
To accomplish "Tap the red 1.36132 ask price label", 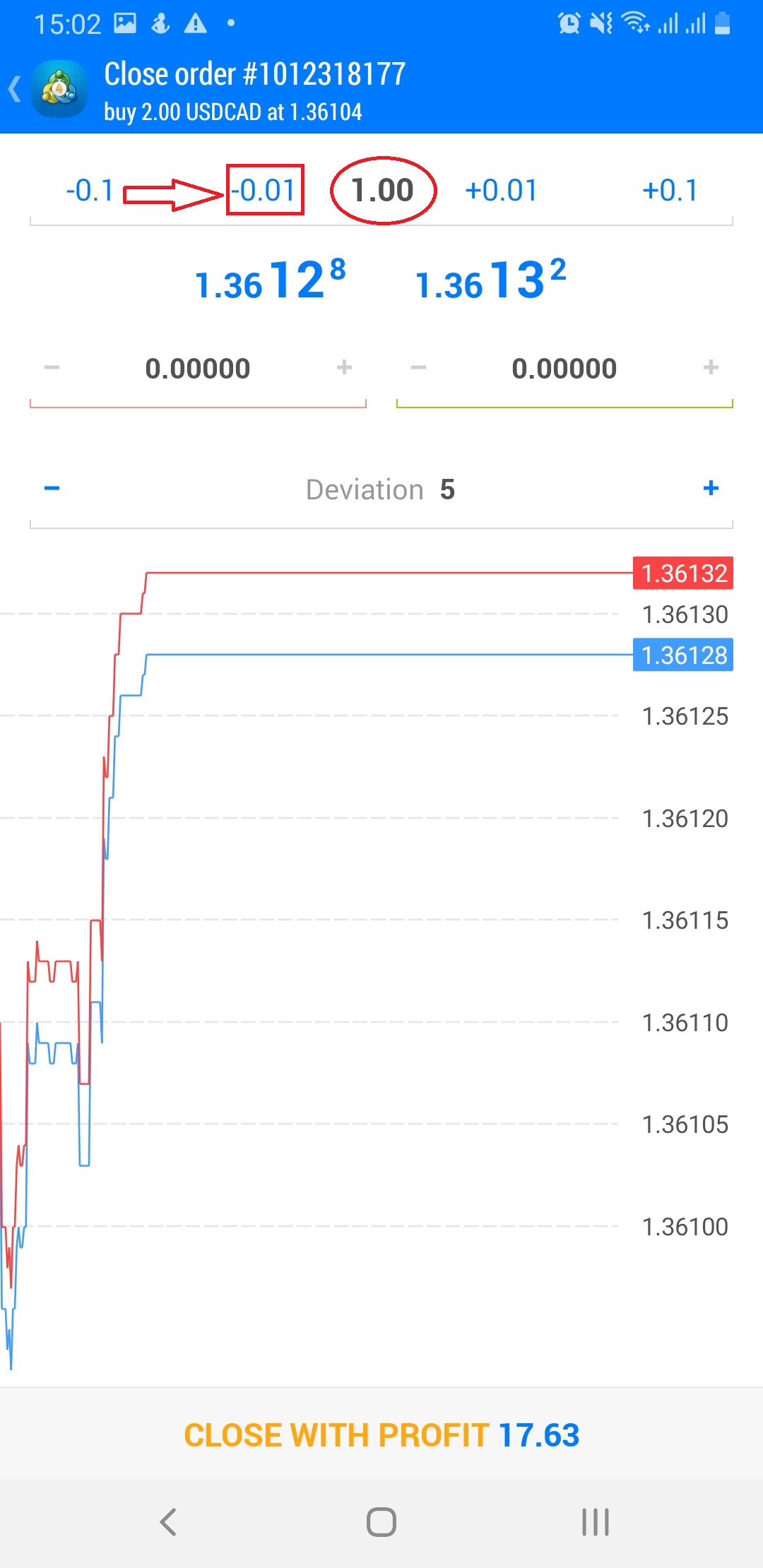I will point(683,573).
